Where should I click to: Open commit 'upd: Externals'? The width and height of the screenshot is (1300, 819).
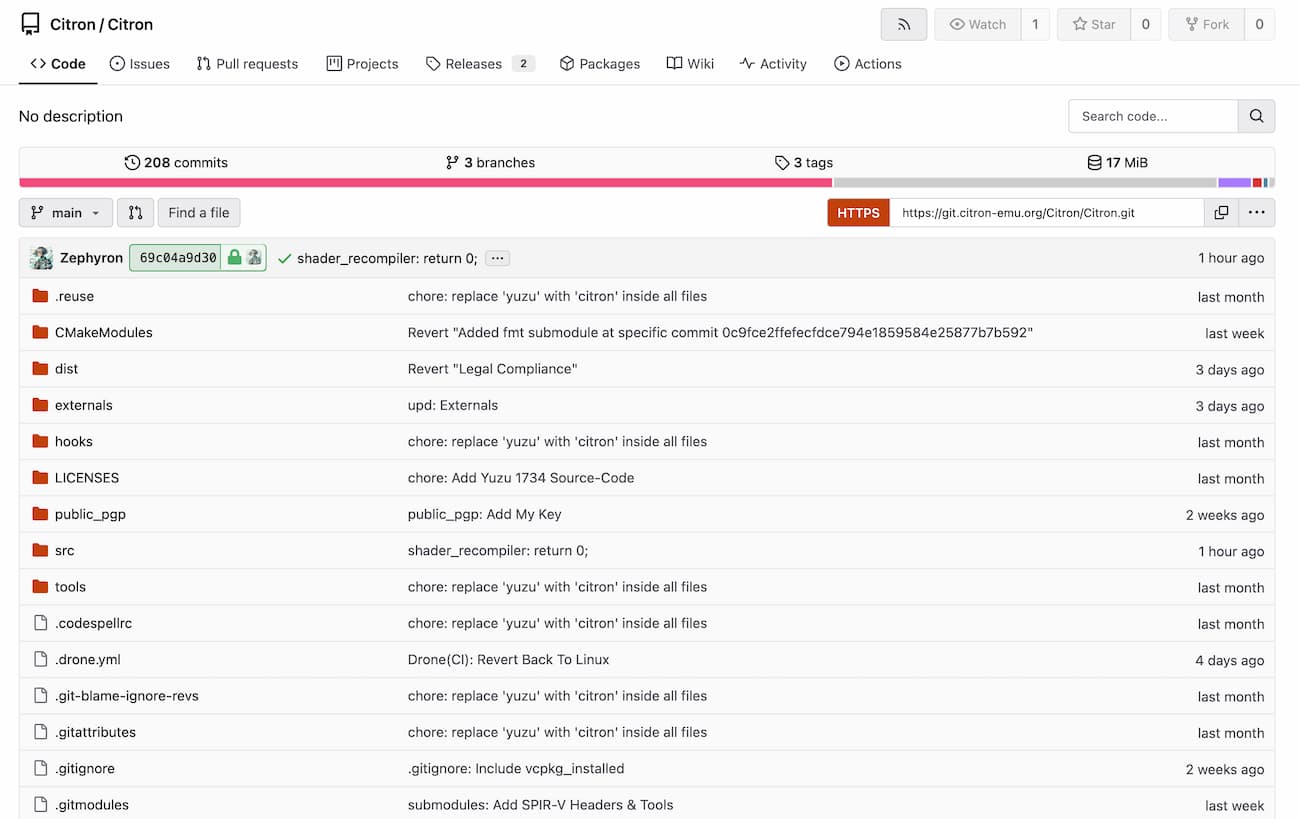(453, 405)
